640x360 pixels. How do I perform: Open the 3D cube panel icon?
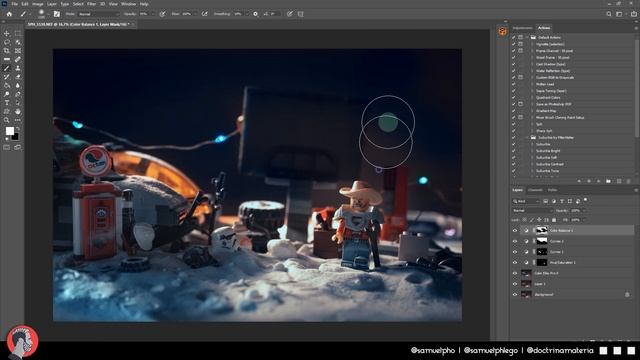coord(502,31)
